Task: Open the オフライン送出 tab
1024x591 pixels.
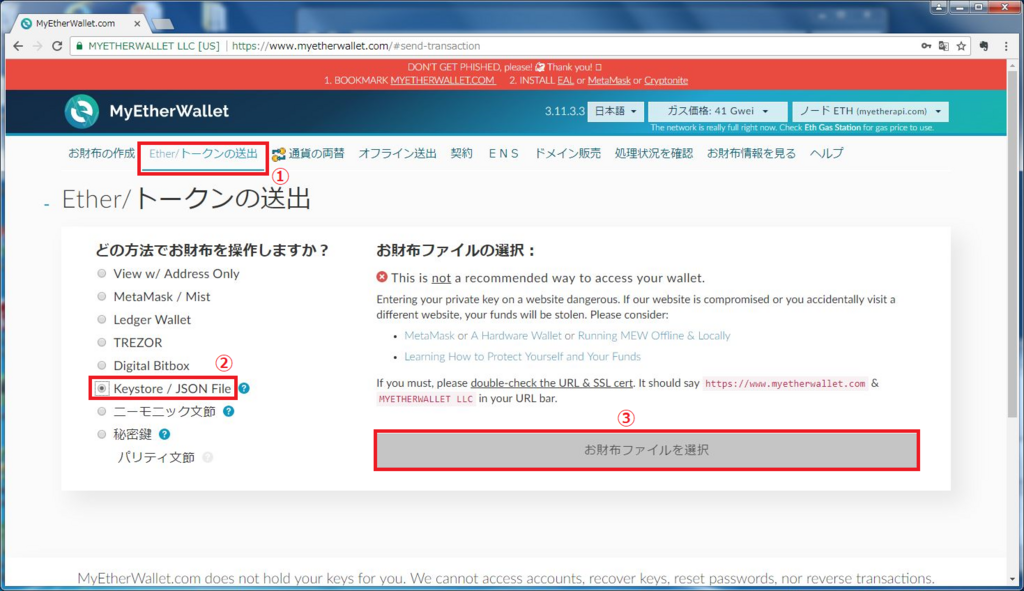Action: point(397,153)
